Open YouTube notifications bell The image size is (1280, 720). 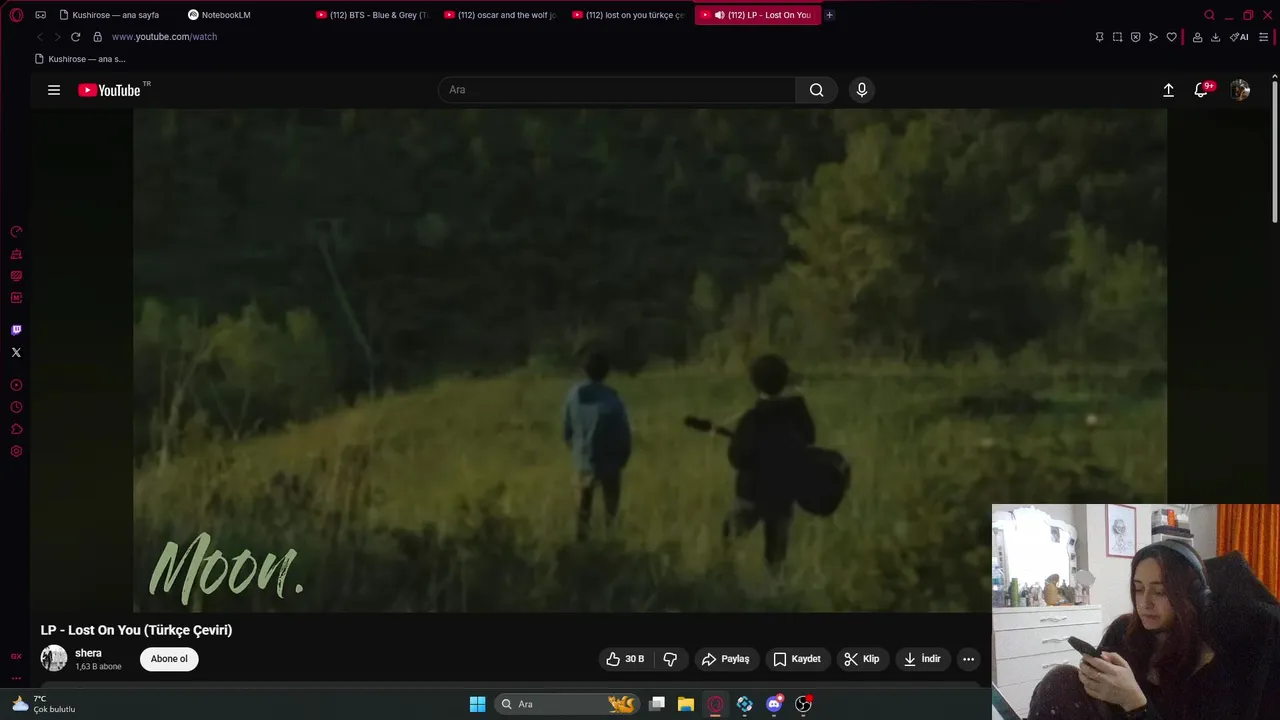point(1201,90)
